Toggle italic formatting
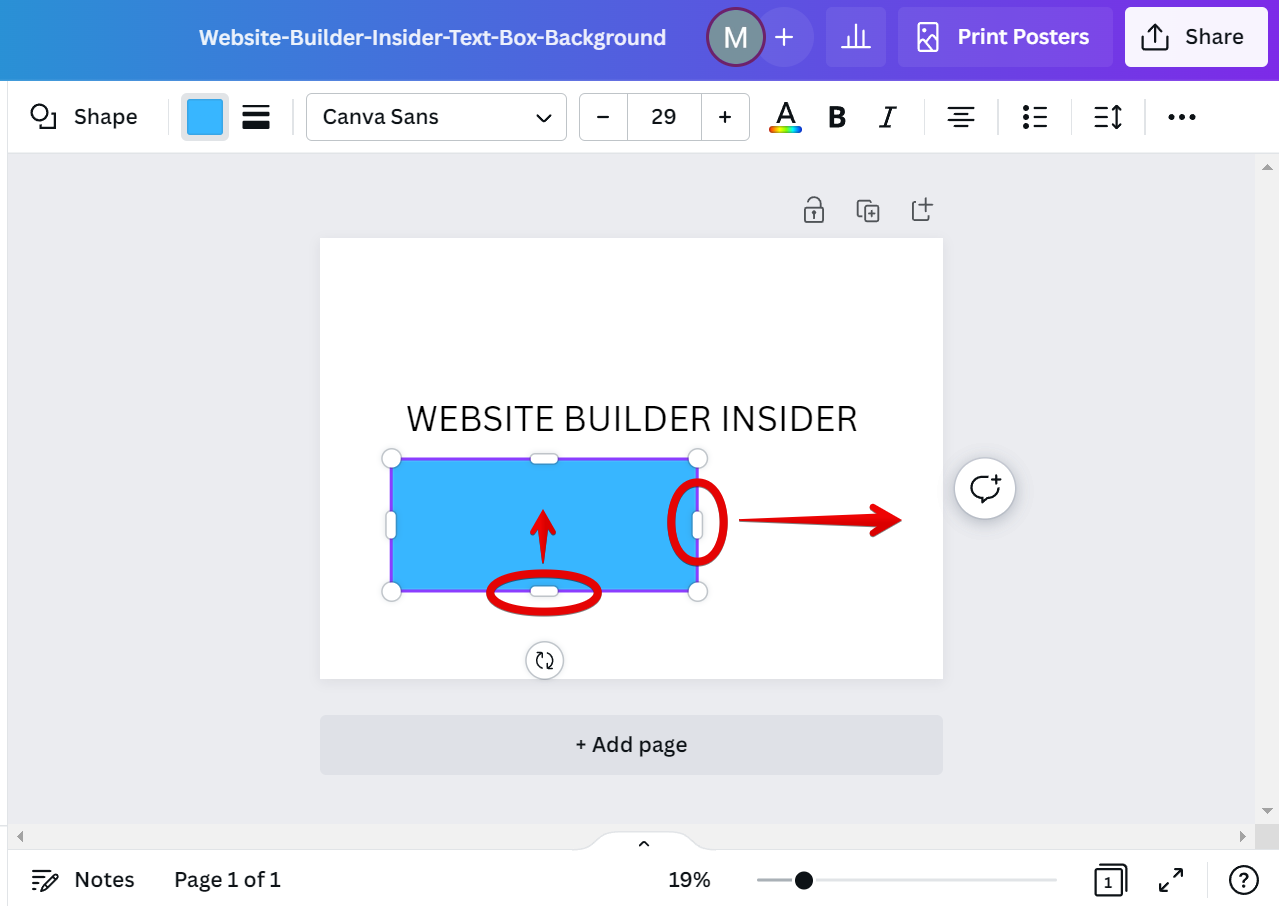The width and height of the screenshot is (1279, 906). pyautogui.click(x=887, y=117)
